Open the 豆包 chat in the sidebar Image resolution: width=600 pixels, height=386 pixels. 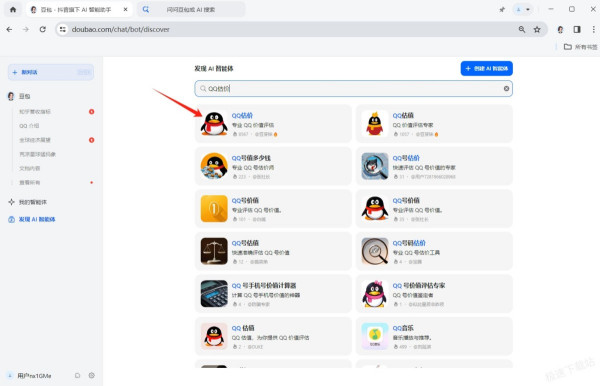(x=25, y=96)
